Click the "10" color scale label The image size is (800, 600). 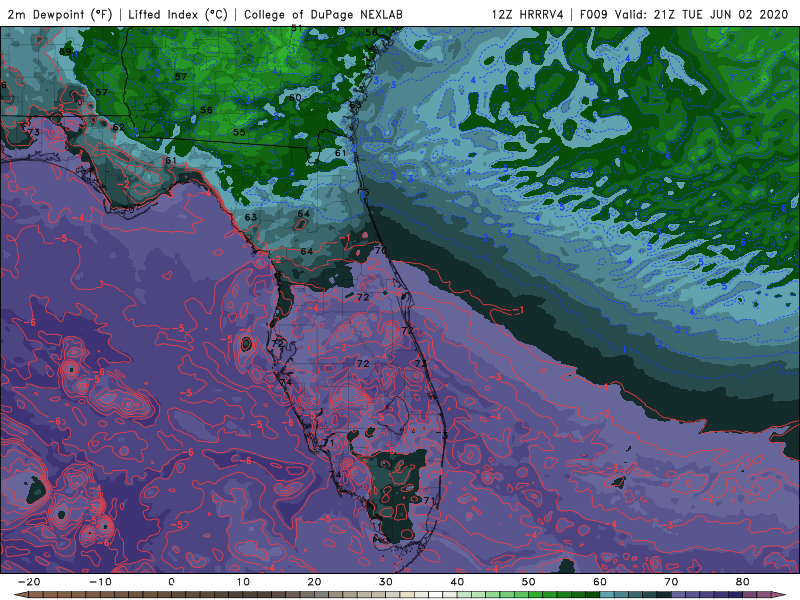243,582
